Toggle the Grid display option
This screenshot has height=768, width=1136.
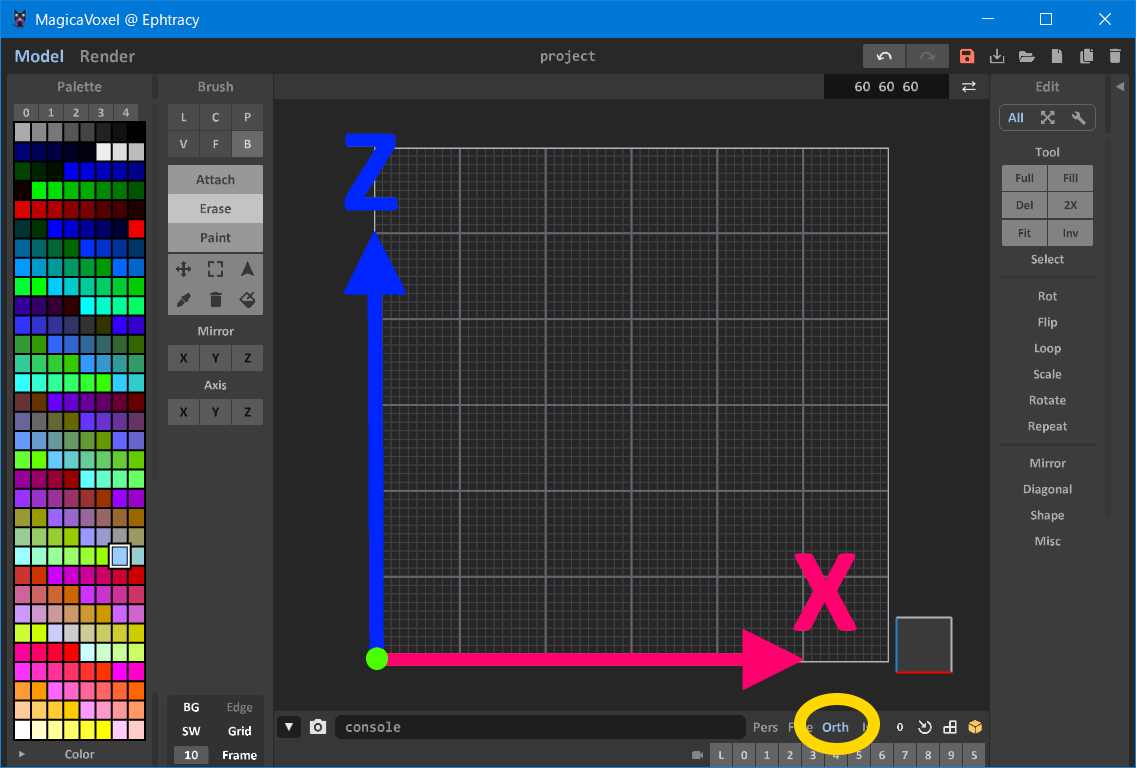click(239, 731)
